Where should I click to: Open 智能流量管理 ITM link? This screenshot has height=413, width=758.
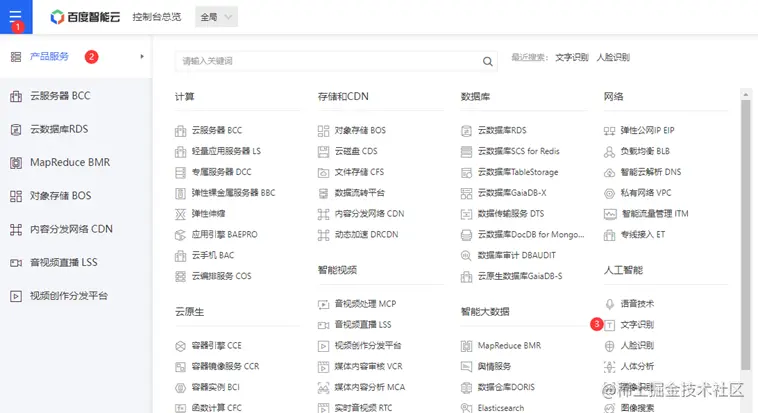[655, 213]
